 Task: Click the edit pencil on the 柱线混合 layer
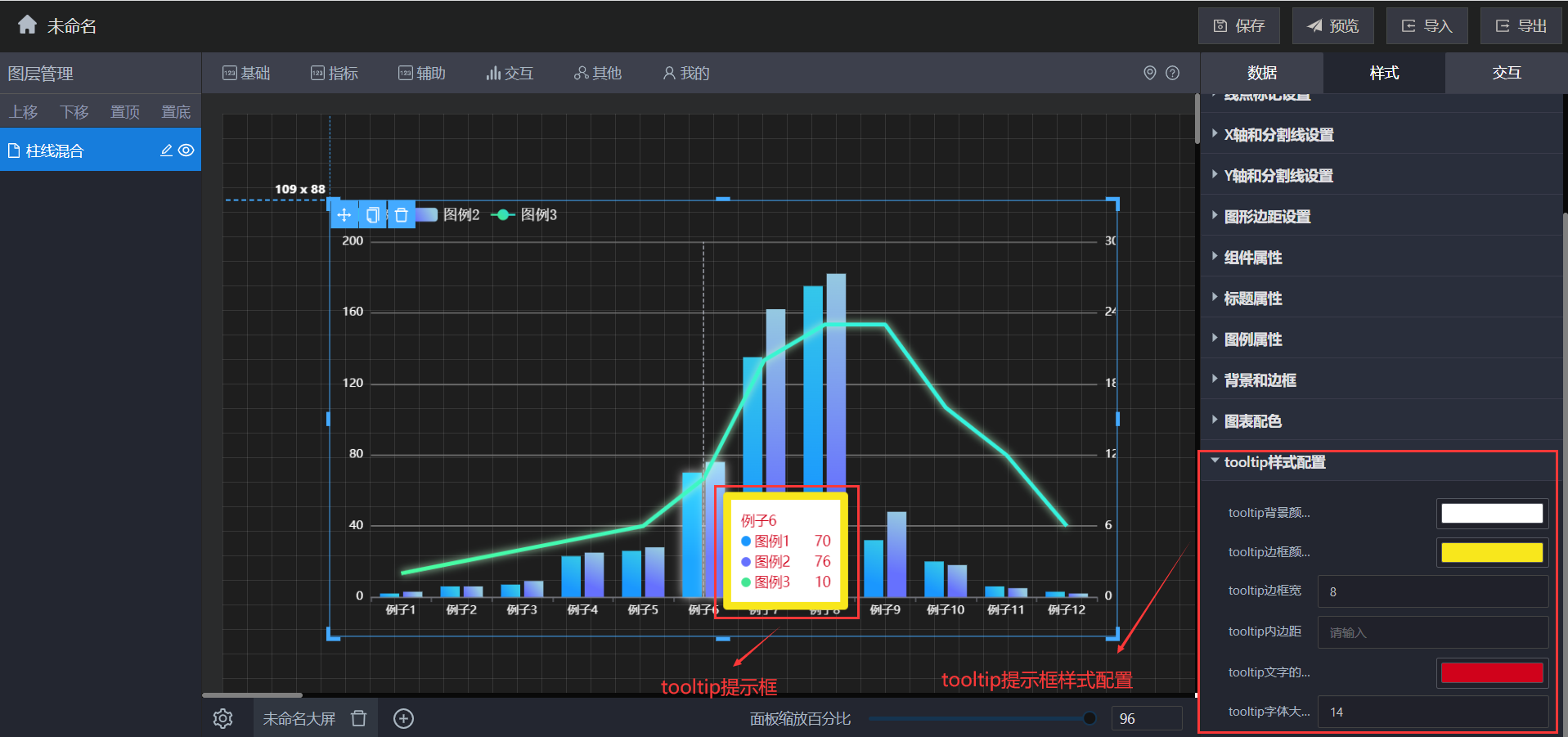click(165, 150)
